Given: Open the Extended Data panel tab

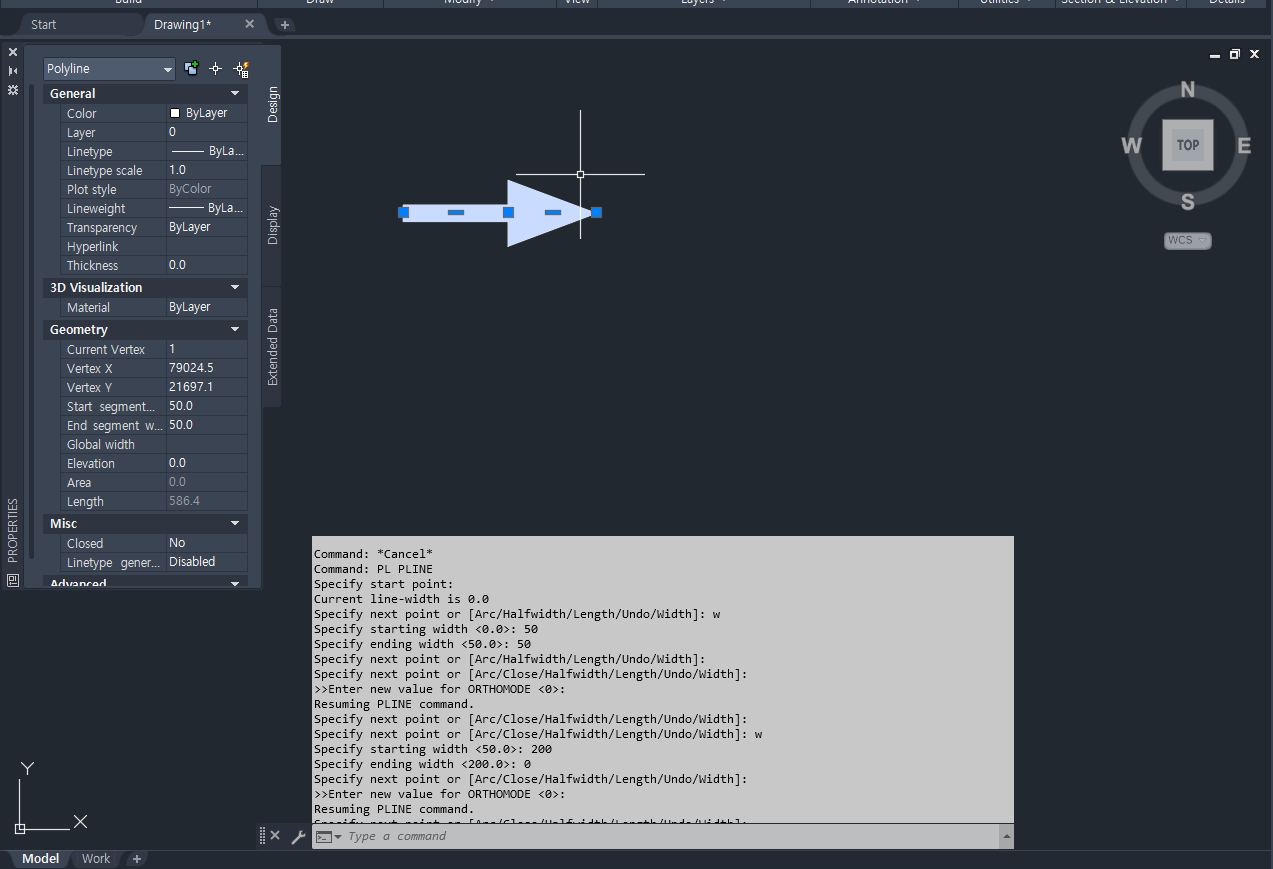Looking at the screenshot, I should point(271,348).
